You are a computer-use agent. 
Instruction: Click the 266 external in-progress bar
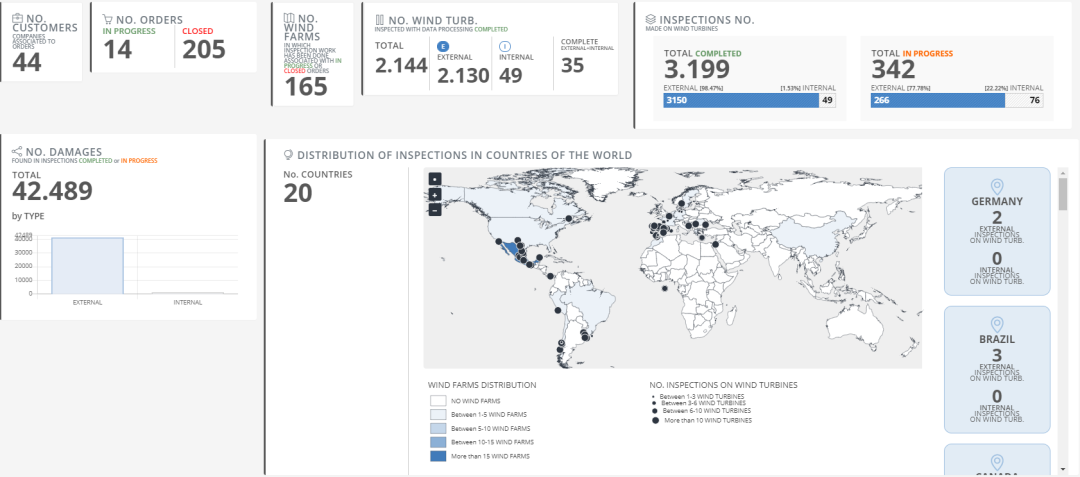coord(940,100)
